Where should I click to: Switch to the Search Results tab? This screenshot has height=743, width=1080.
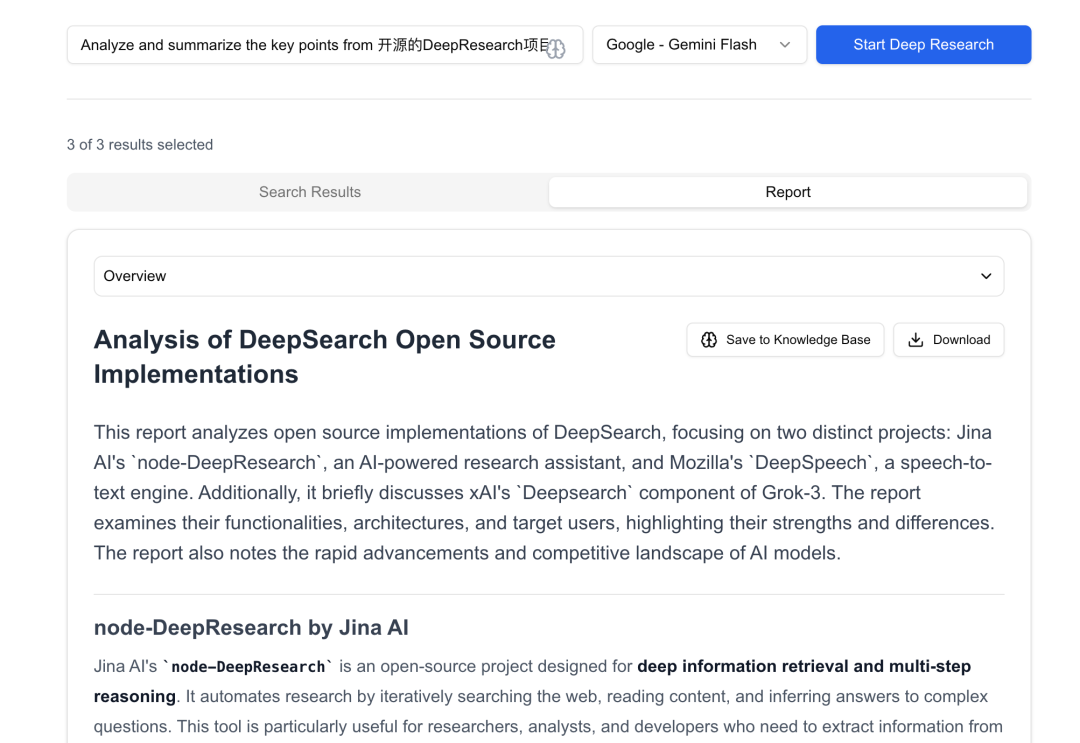coord(309,191)
